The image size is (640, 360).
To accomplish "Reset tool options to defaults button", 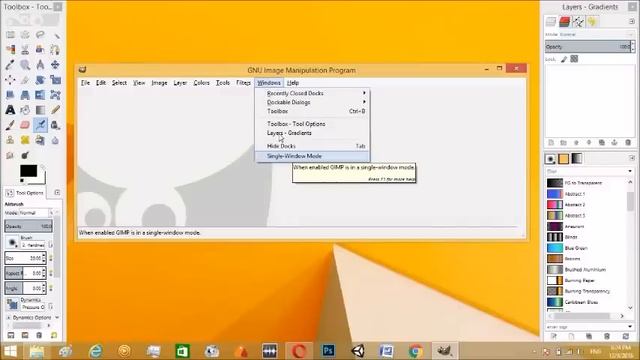I will (x=54, y=335).
